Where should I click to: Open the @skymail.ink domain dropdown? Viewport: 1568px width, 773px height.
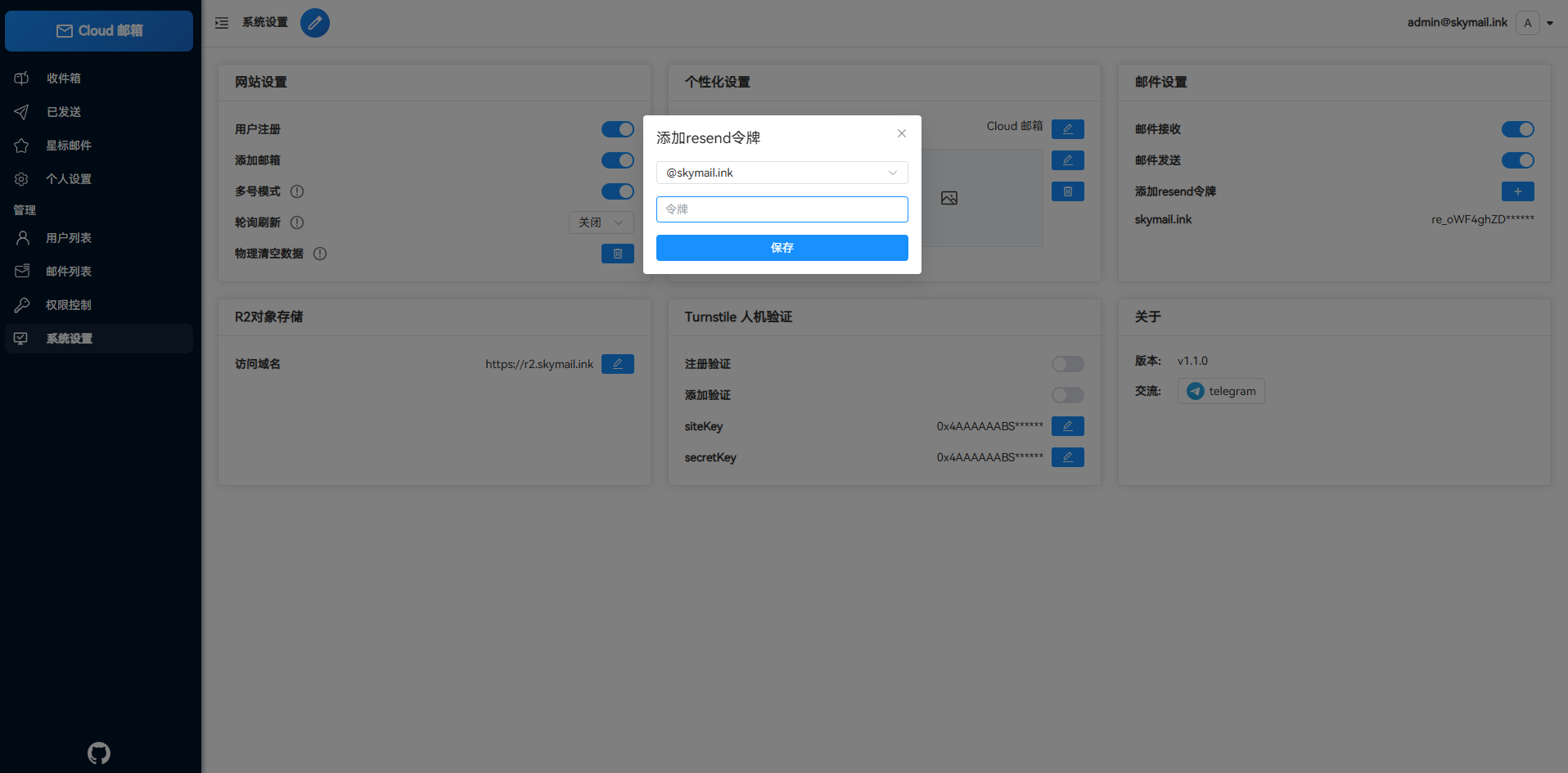[782, 173]
